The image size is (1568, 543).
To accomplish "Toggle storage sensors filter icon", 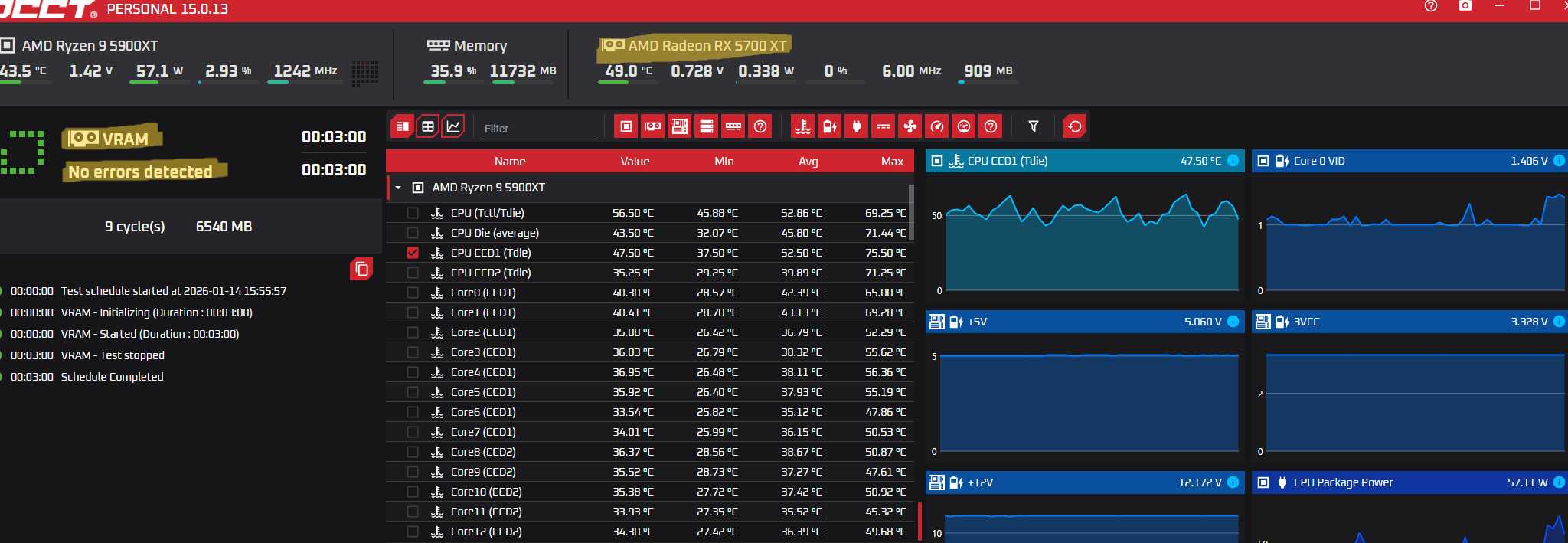I will pyautogui.click(x=707, y=126).
